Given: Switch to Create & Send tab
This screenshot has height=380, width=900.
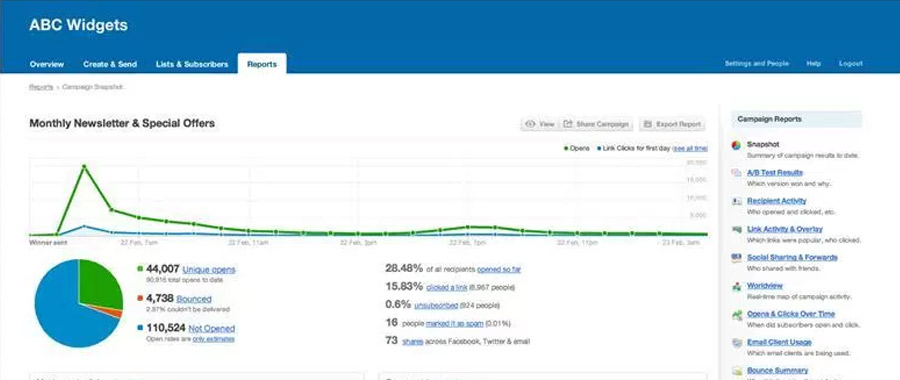Looking at the screenshot, I should [110, 64].
